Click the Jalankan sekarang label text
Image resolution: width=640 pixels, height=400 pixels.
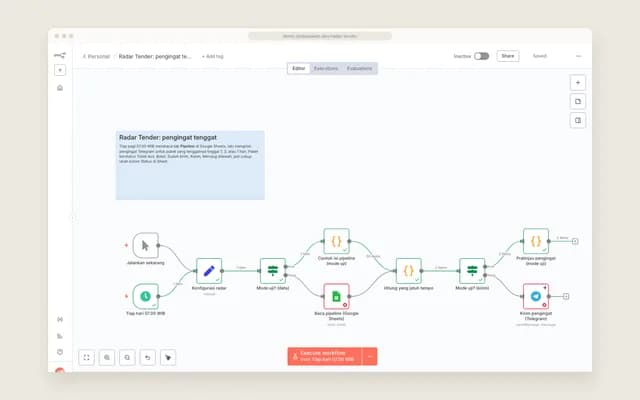pos(145,263)
